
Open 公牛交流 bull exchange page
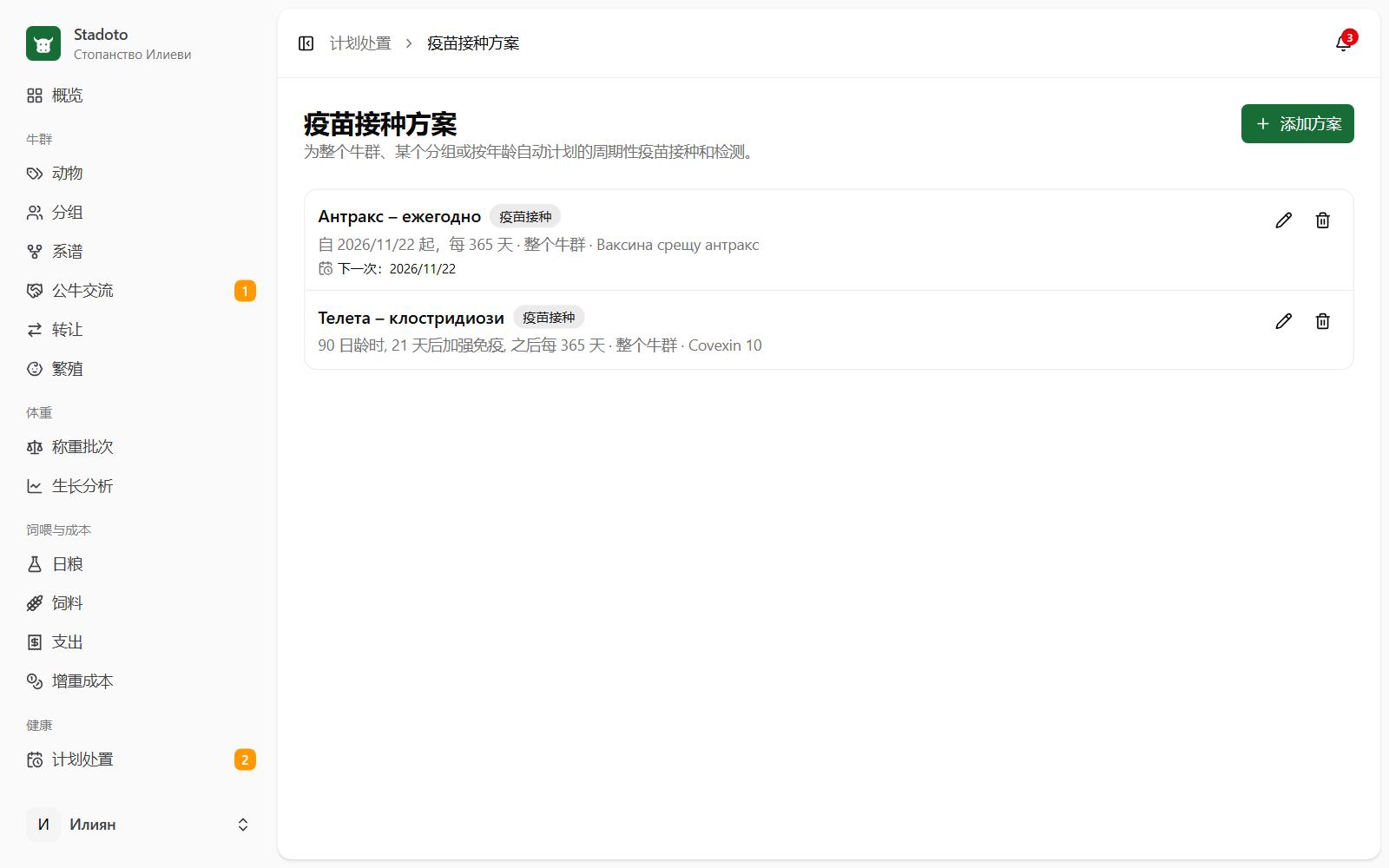[141, 291]
